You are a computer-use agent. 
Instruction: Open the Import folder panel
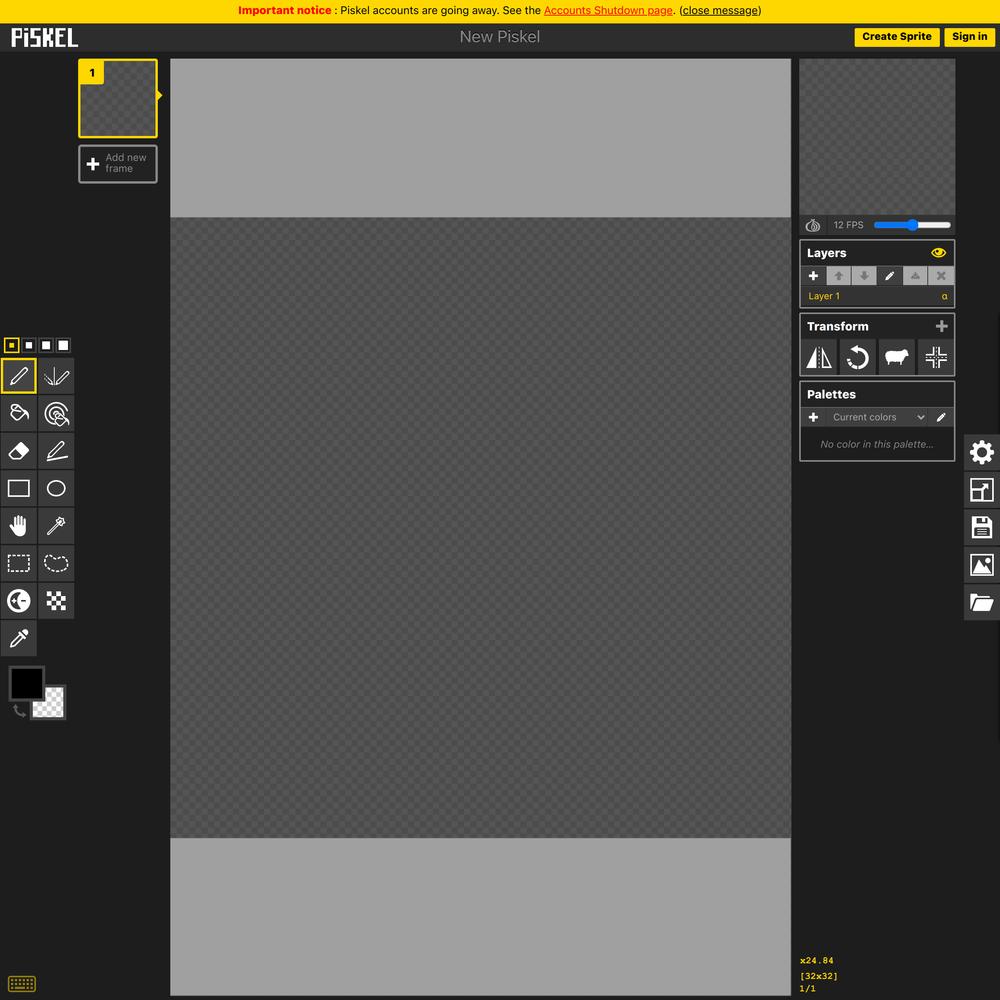click(x=982, y=602)
